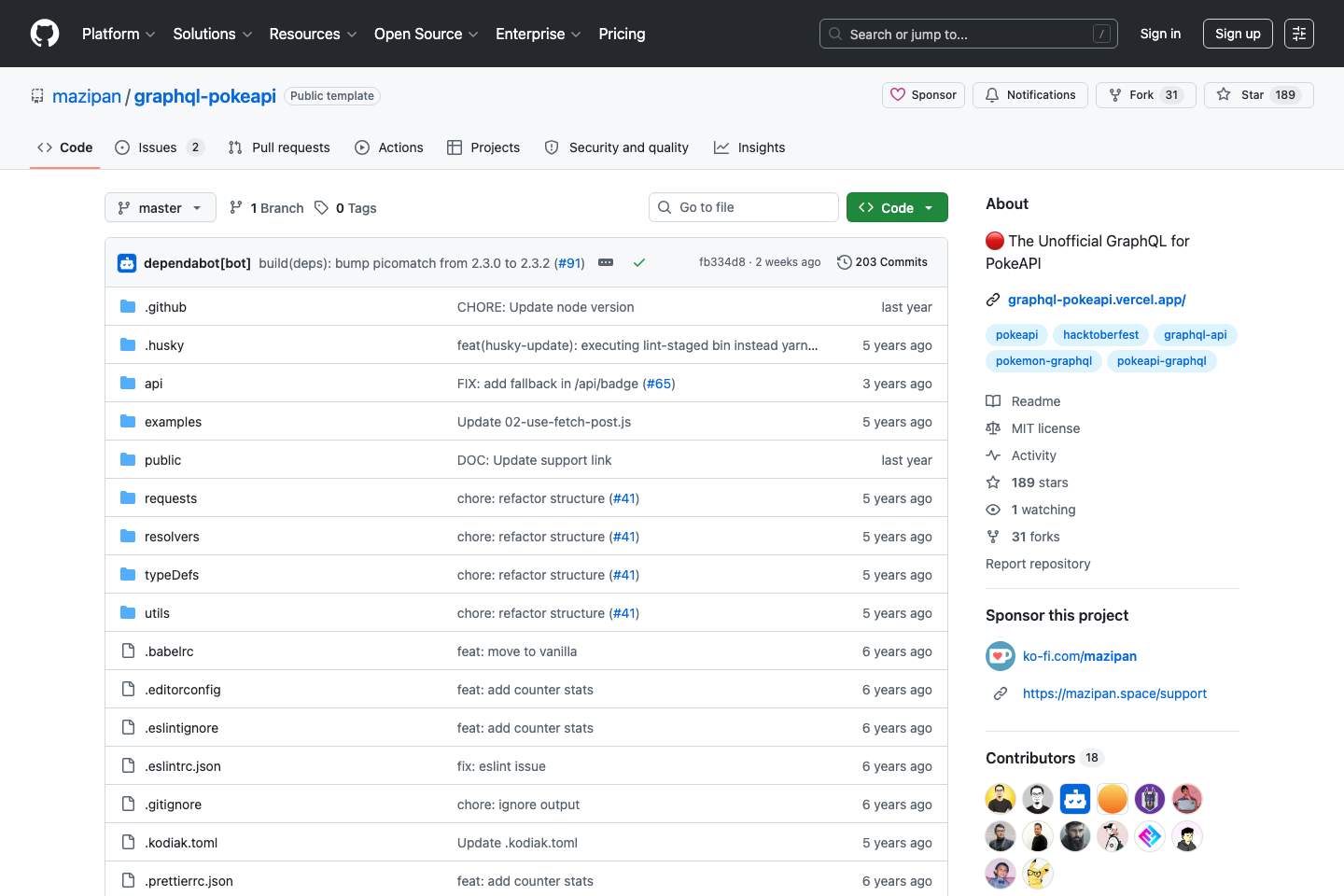Screen dimensions: 1344x896
Task: Click the ko-fi sponsor avatar icon
Action: click(1000, 656)
